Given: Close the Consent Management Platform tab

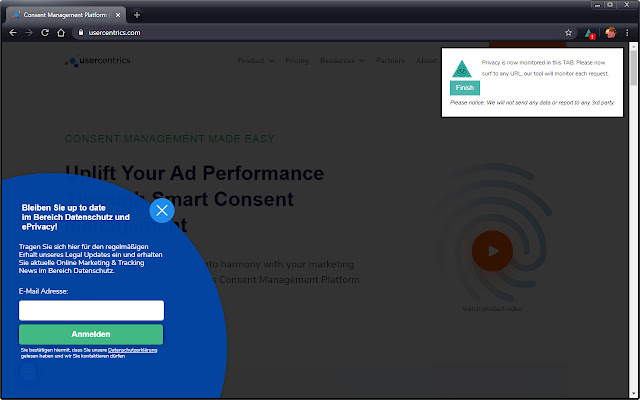Looking at the screenshot, I should coord(118,15).
